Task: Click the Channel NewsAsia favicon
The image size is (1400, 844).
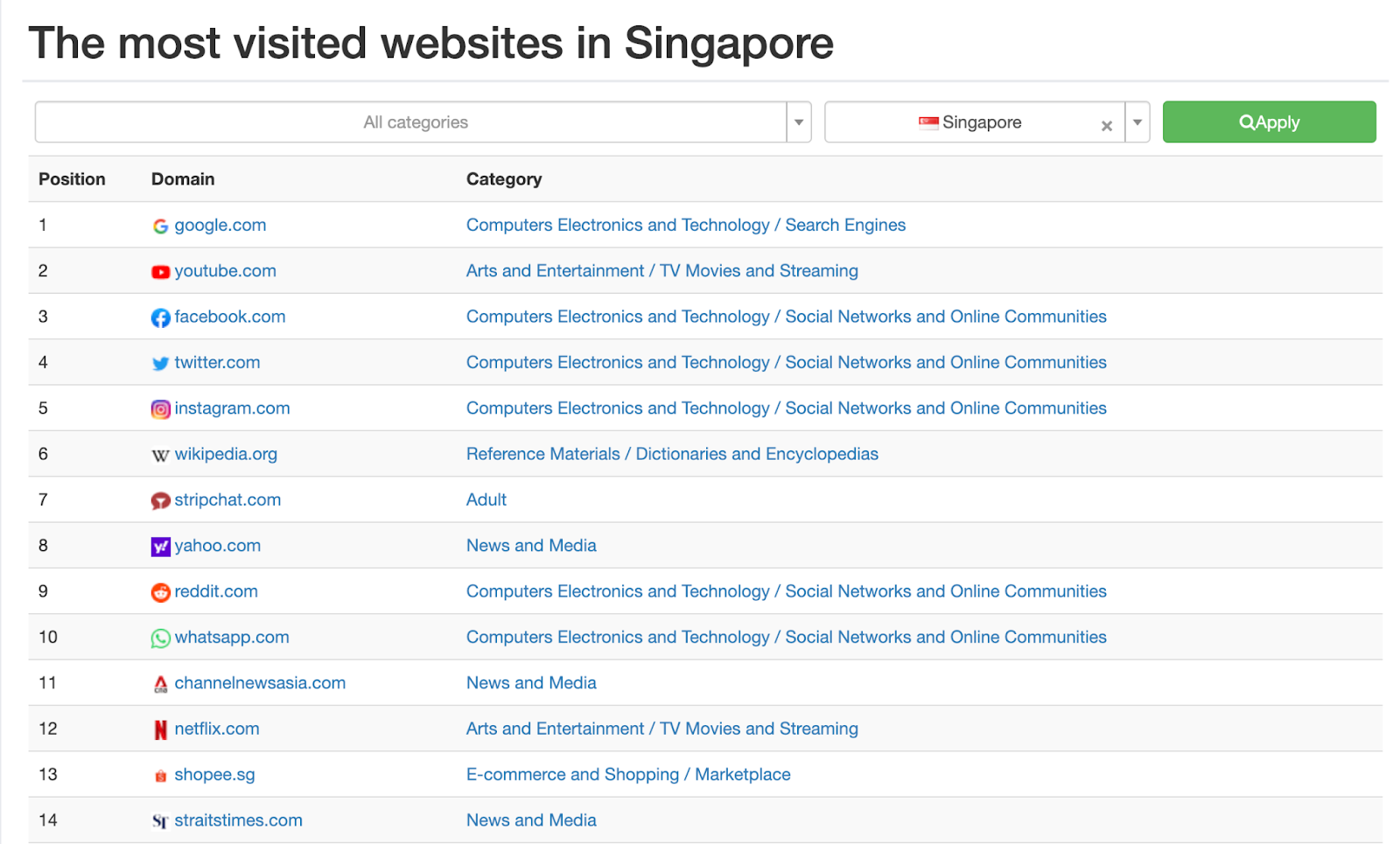Action: coord(160,684)
